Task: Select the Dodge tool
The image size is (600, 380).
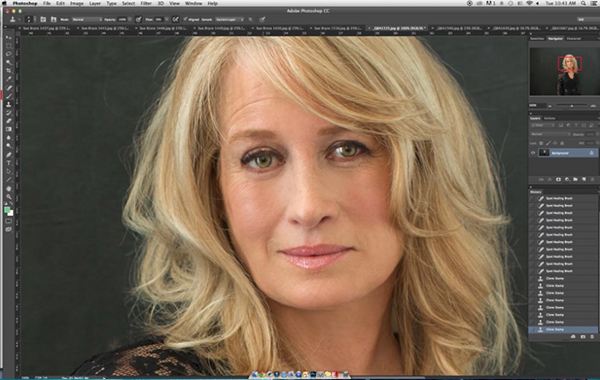Action: click(x=8, y=146)
